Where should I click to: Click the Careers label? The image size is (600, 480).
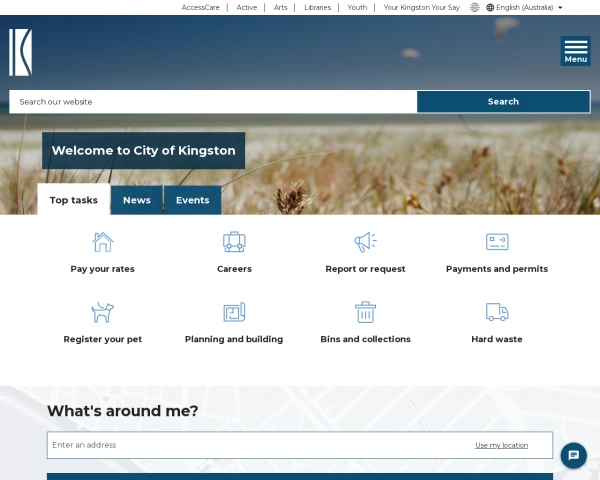coord(234,269)
